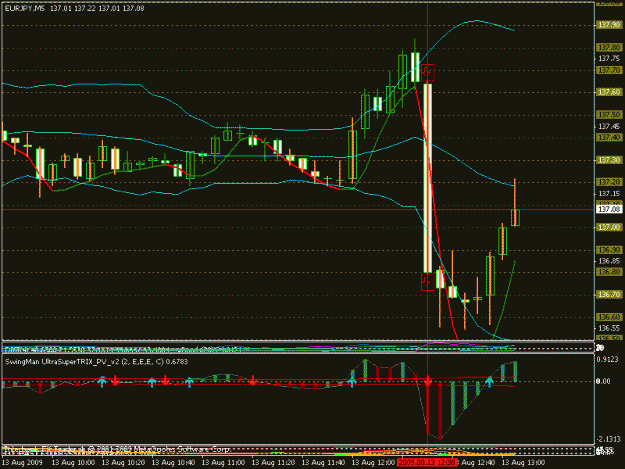Image resolution: width=625 pixels, height=469 pixels.
Task: Click the 137.40 price level label
Action: [x=609, y=137]
